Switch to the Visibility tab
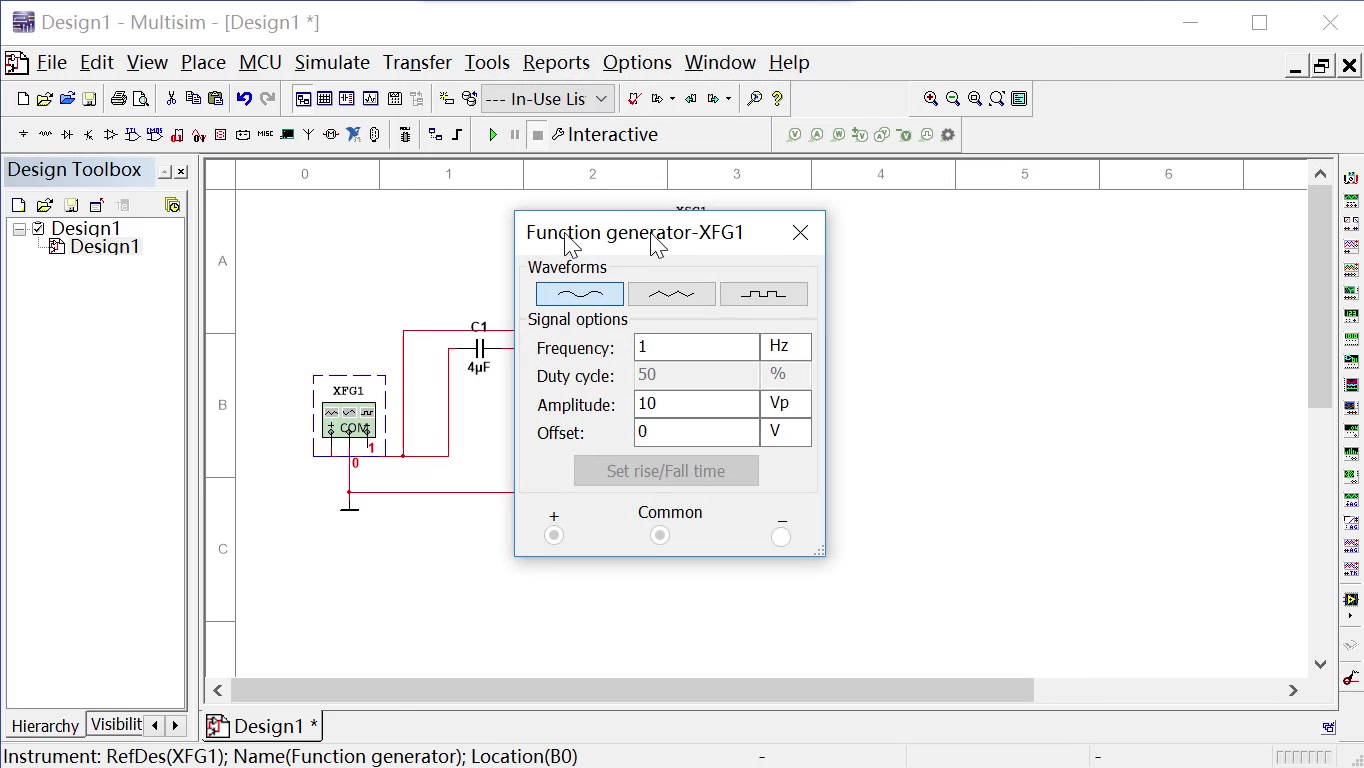Viewport: 1364px width, 768px height. coord(116,725)
